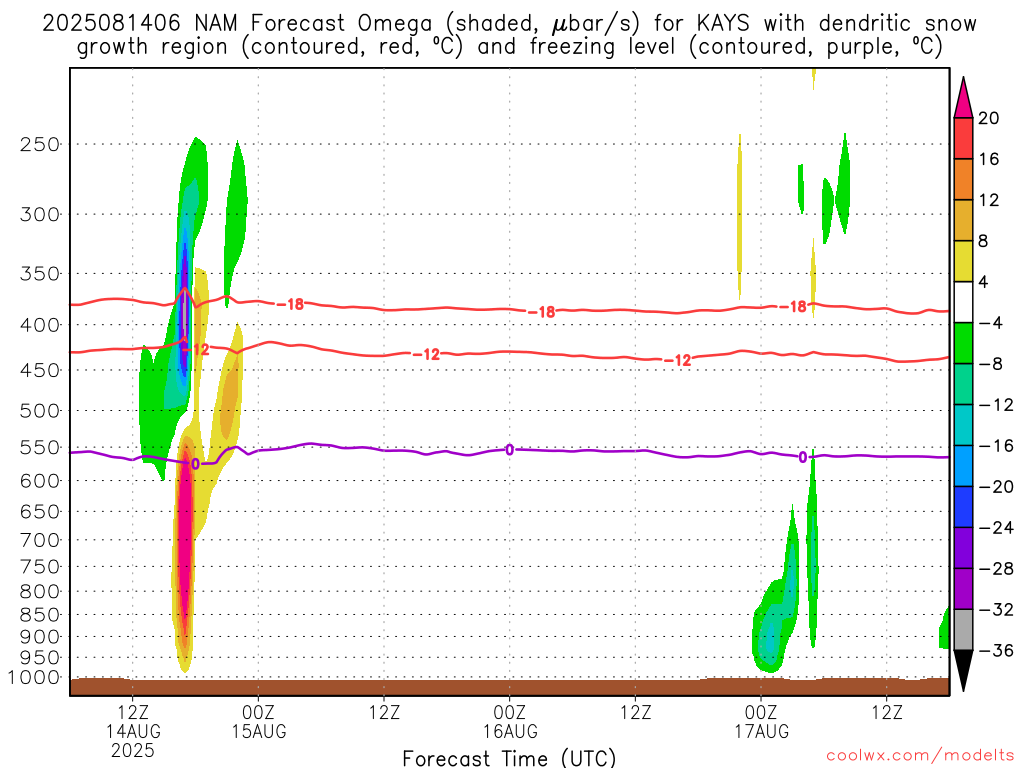Click the 700 pressure level label

pyautogui.click(x=40, y=540)
